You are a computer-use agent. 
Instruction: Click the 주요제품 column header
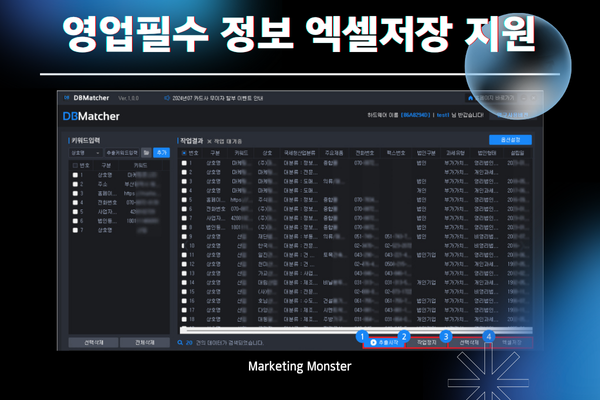click(x=334, y=153)
